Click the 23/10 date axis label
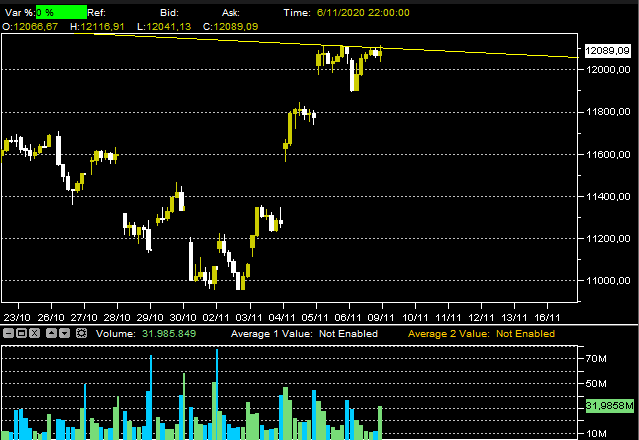Screen dimensions: 639x440 [17, 317]
